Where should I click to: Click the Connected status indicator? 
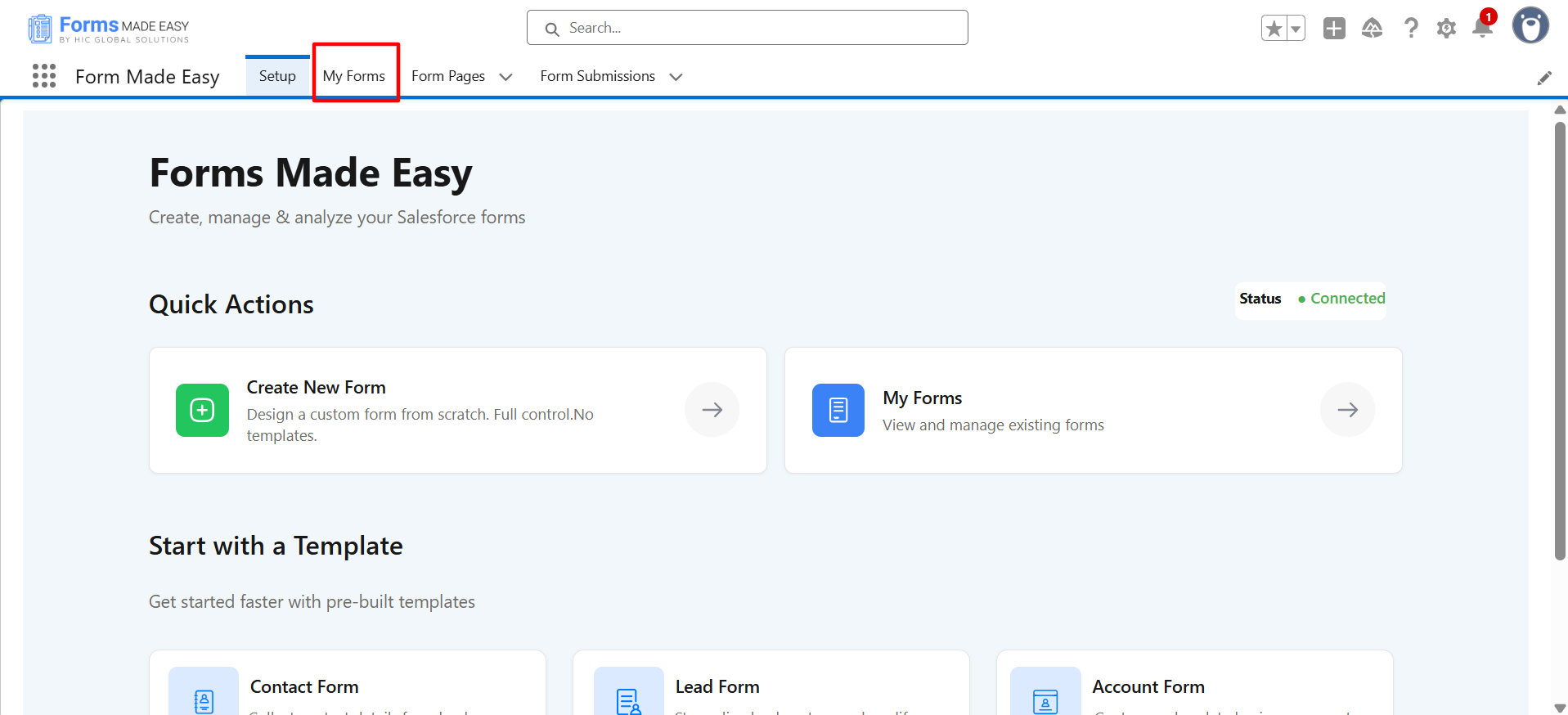(1341, 299)
